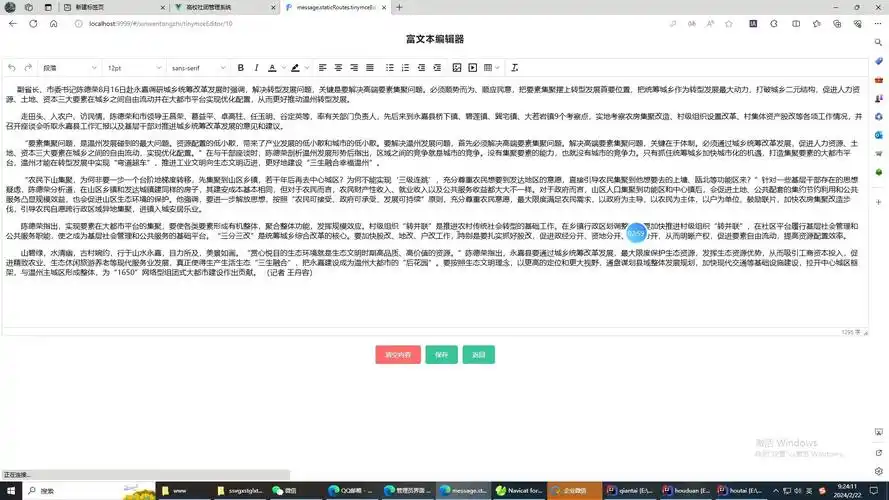The height and width of the screenshot is (500, 889).
Task: Open the 12pt font size dropdown
Action: click(134, 67)
